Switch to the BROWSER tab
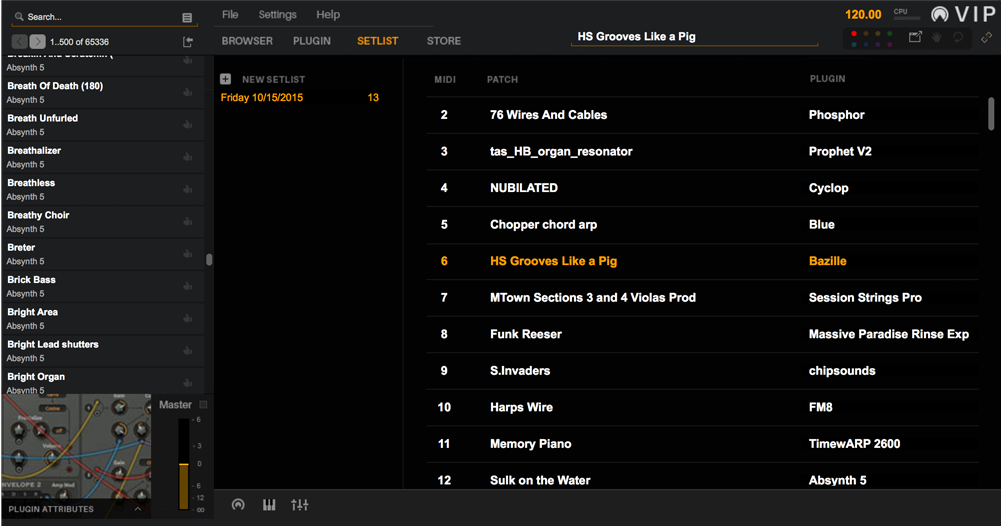1001x527 pixels. tap(247, 41)
